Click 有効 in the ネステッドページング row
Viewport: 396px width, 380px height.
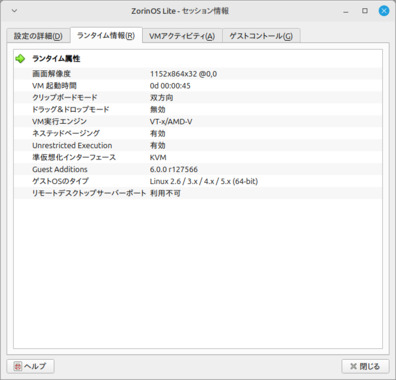pos(158,133)
